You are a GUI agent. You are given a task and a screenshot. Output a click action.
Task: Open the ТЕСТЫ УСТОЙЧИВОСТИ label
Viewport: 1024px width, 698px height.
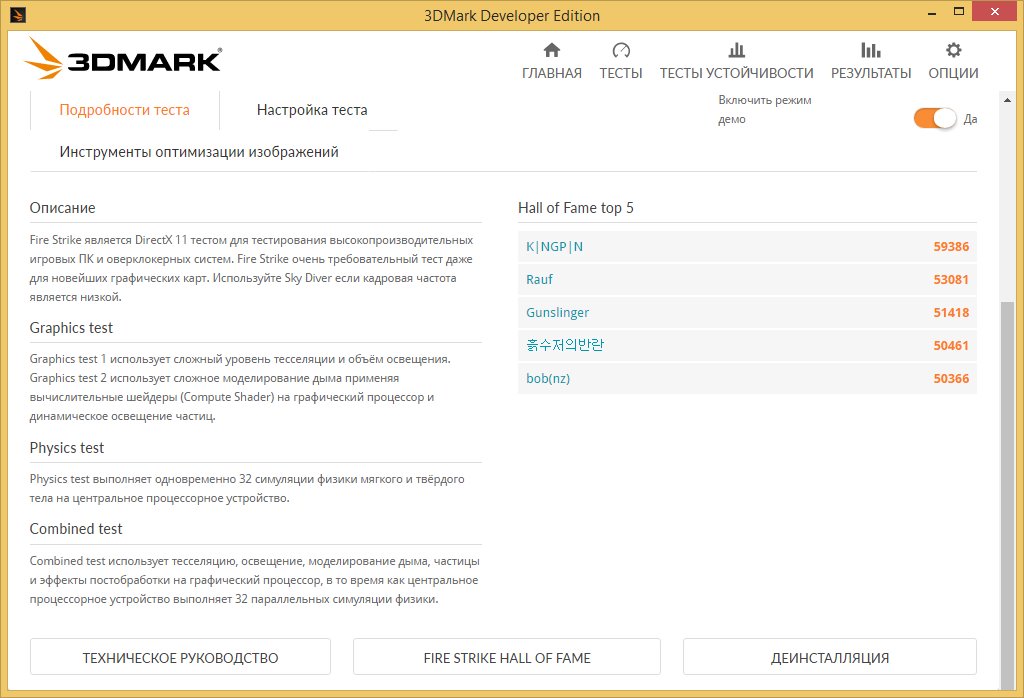click(x=737, y=73)
